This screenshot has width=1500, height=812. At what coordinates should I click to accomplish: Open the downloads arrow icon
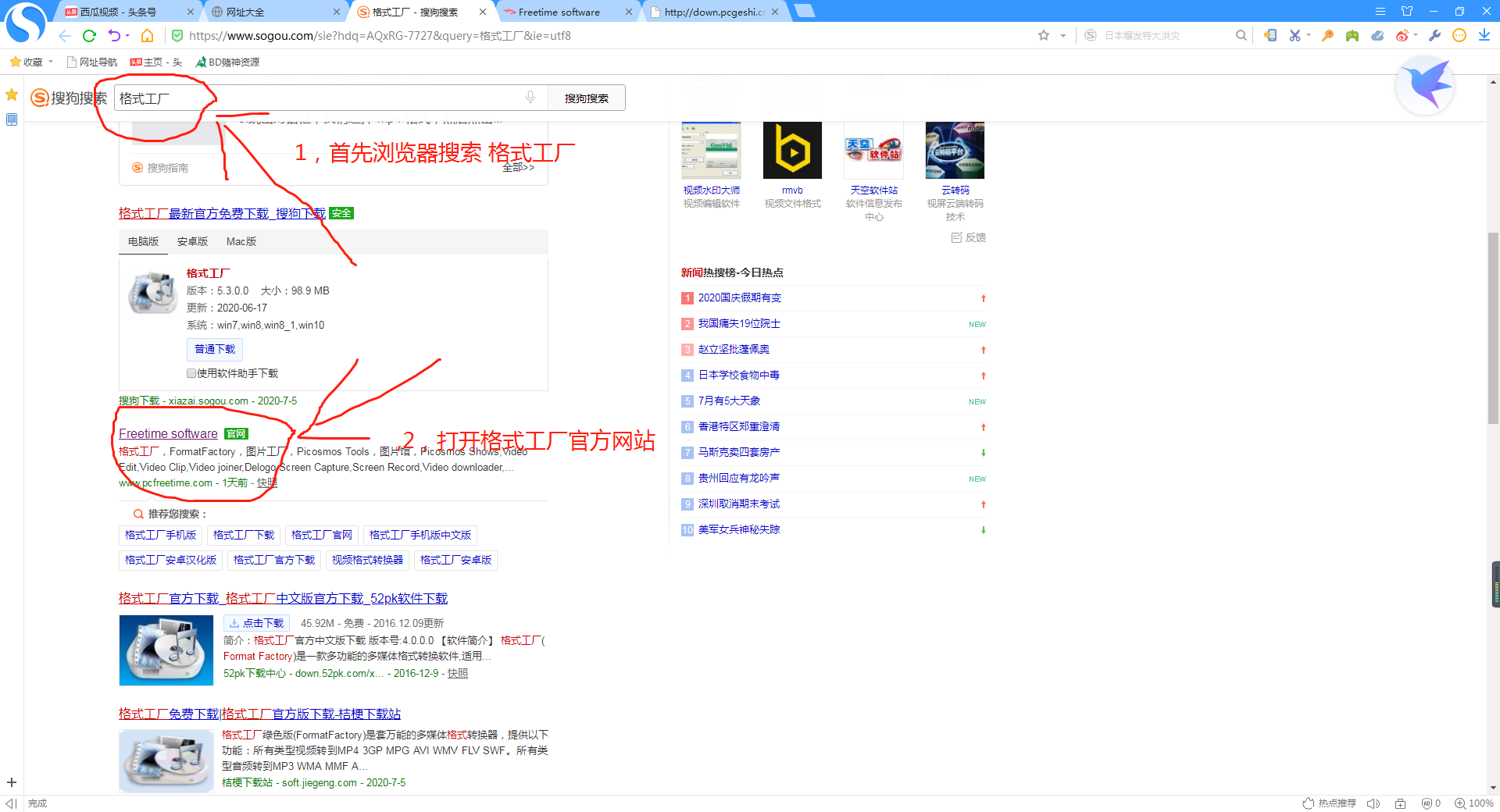click(x=1484, y=35)
